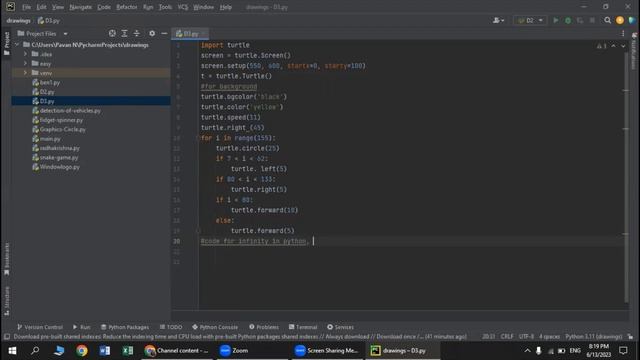Expand the venv folder
This screenshot has height=360, width=640.
pyautogui.click(x=25, y=73)
